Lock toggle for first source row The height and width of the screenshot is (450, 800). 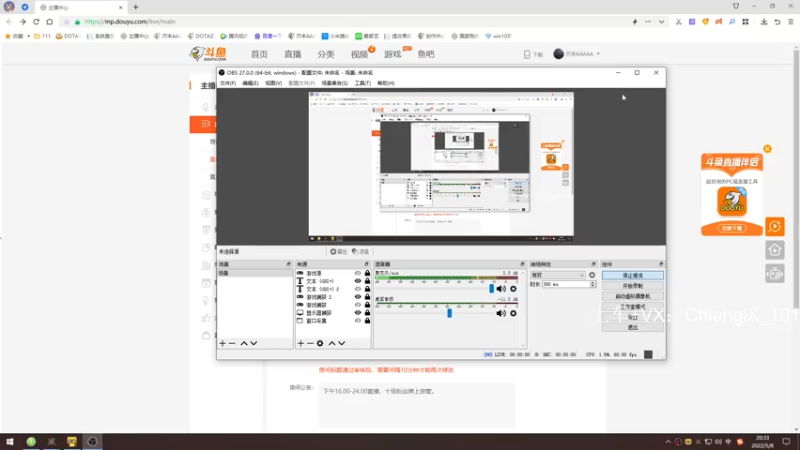point(367,273)
